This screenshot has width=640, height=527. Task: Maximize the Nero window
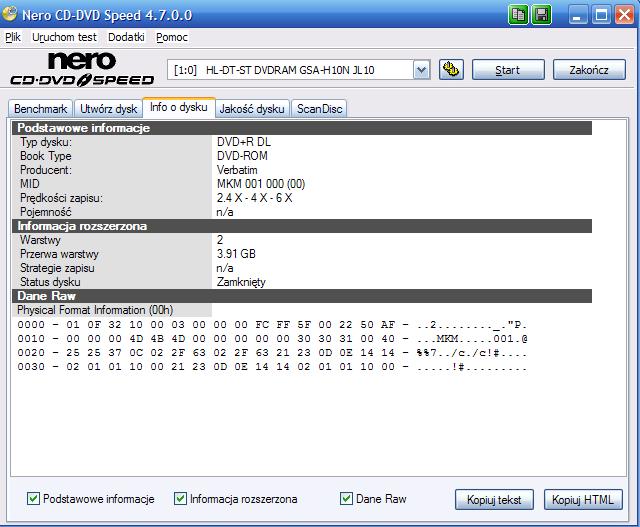coord(601,15)
